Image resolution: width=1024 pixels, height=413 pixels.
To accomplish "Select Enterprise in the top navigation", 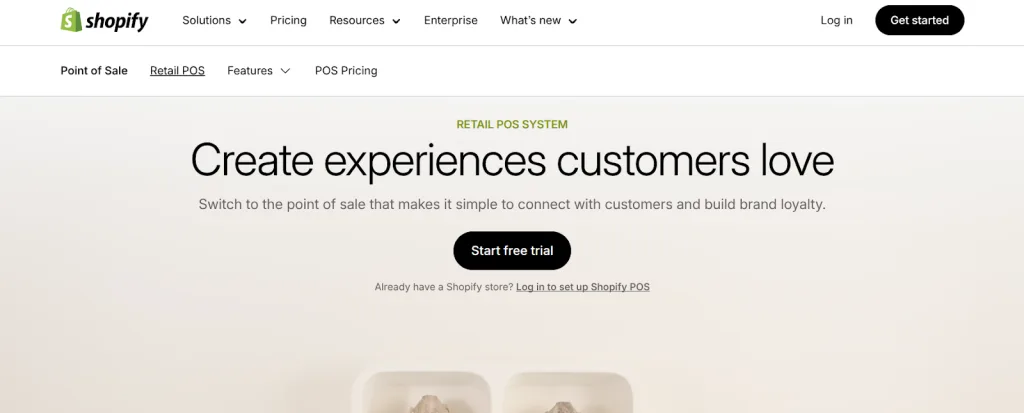I will [450, 20].
